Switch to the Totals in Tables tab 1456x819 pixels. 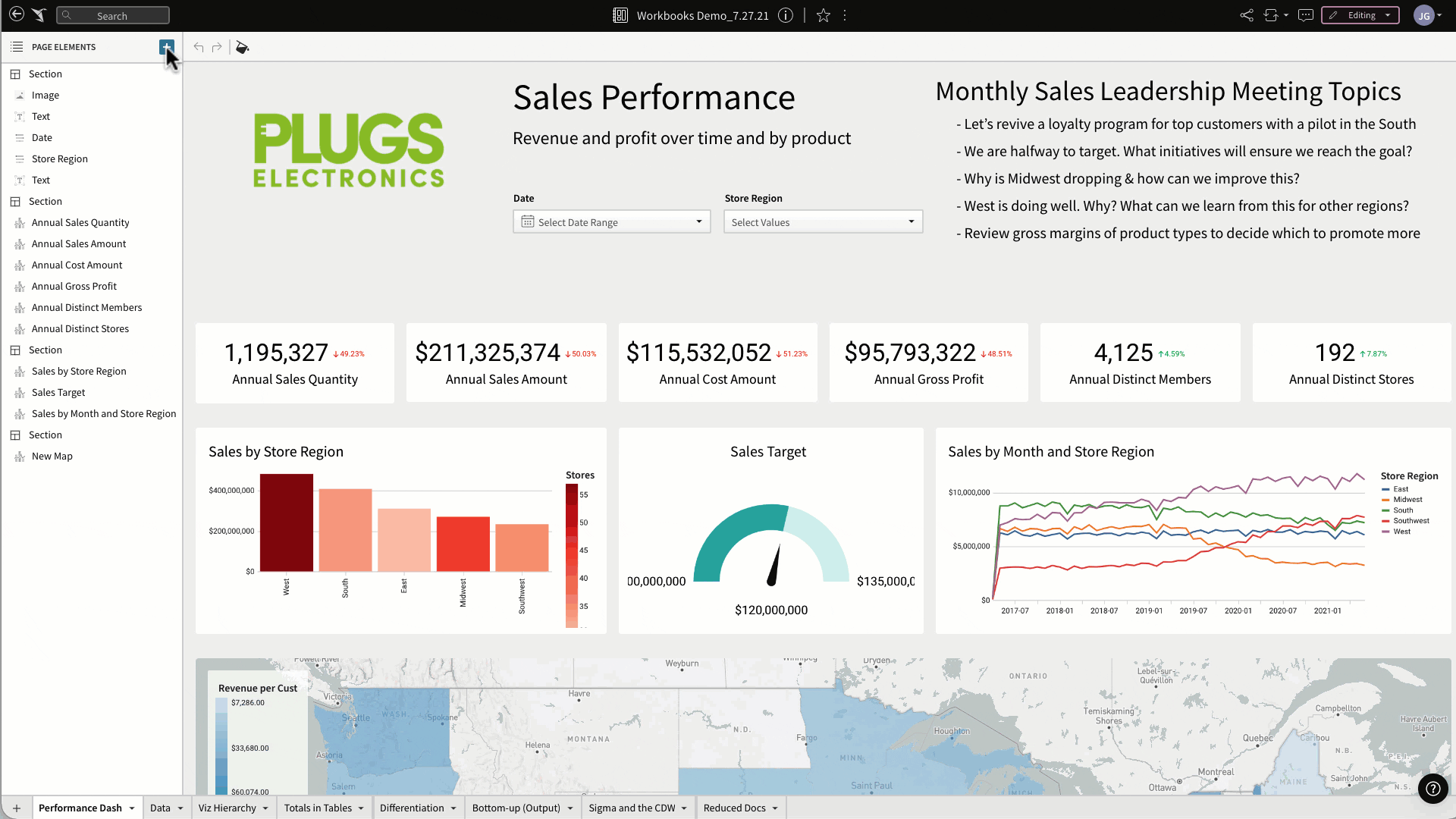(x=318, y=808)
